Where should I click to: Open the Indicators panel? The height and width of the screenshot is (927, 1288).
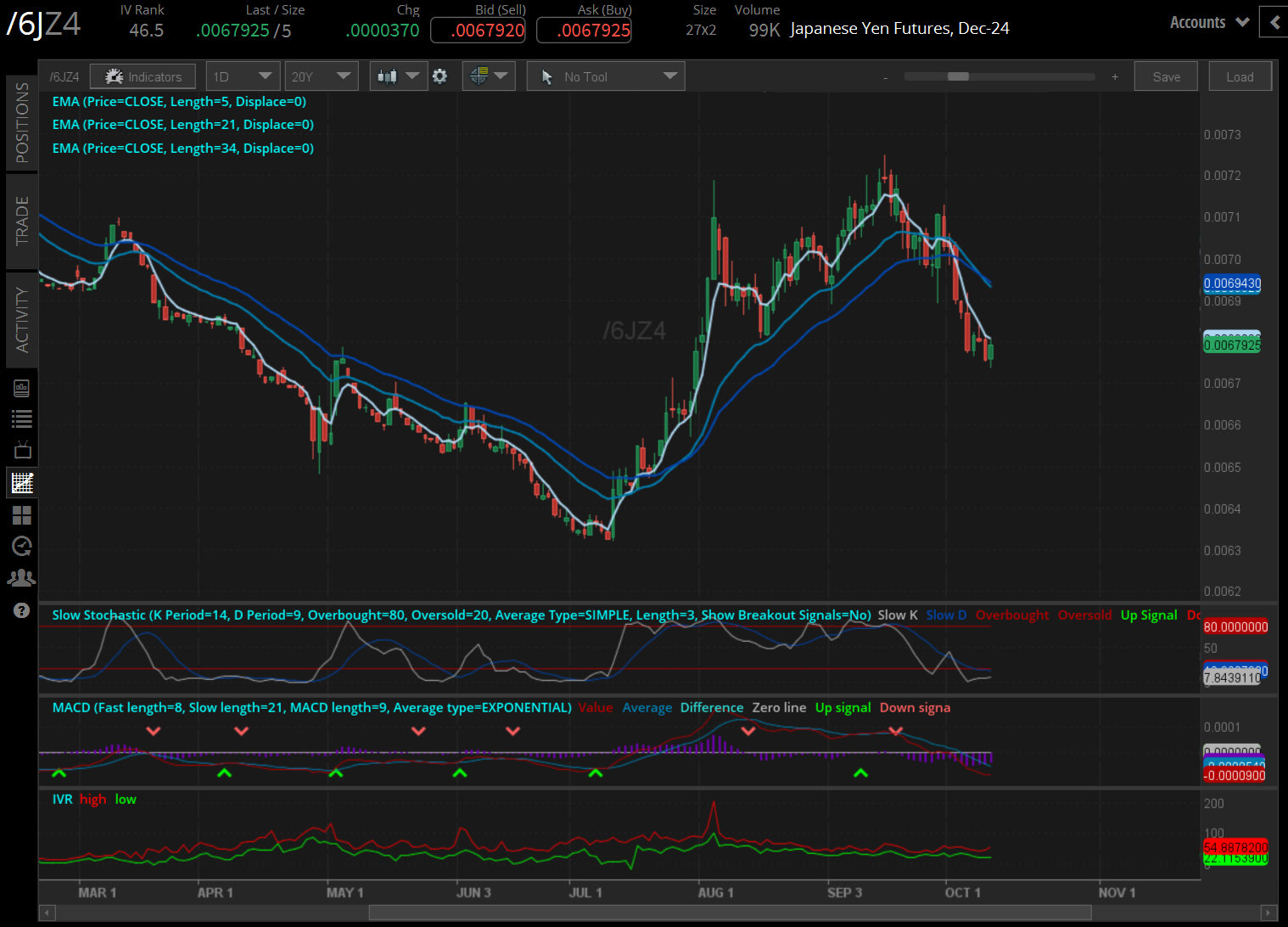point(143,76)
